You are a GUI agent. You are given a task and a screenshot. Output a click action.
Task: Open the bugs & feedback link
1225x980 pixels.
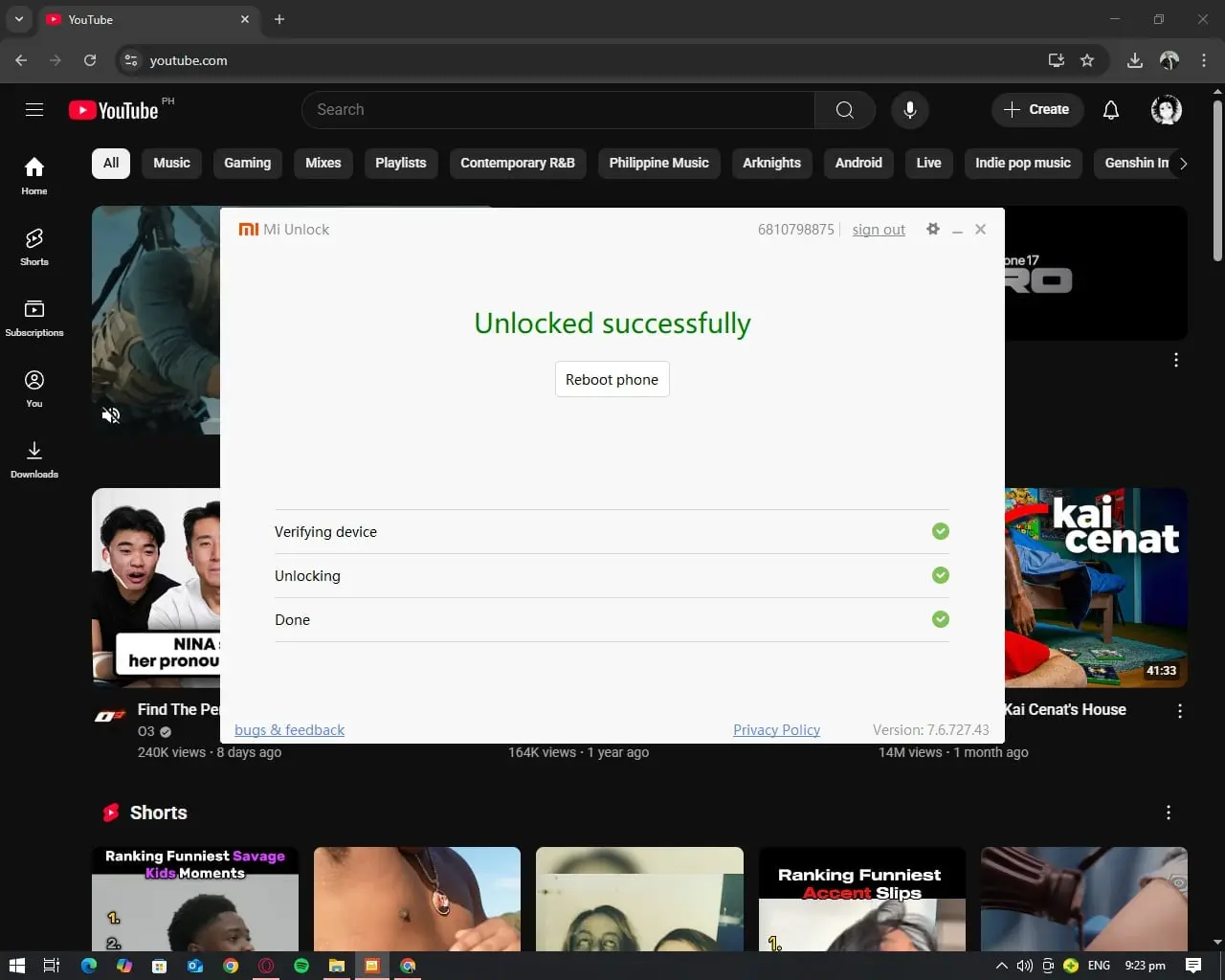[289, 729]
